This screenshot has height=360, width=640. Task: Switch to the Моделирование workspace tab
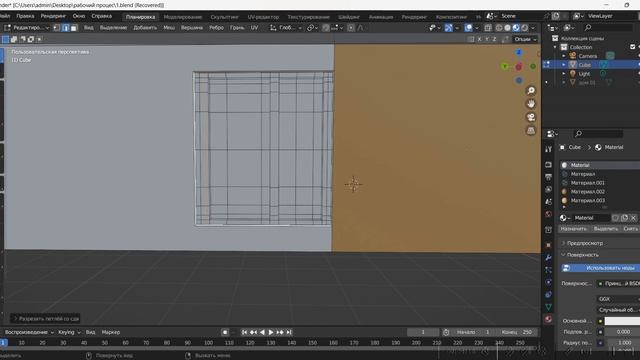pos(183,17)
